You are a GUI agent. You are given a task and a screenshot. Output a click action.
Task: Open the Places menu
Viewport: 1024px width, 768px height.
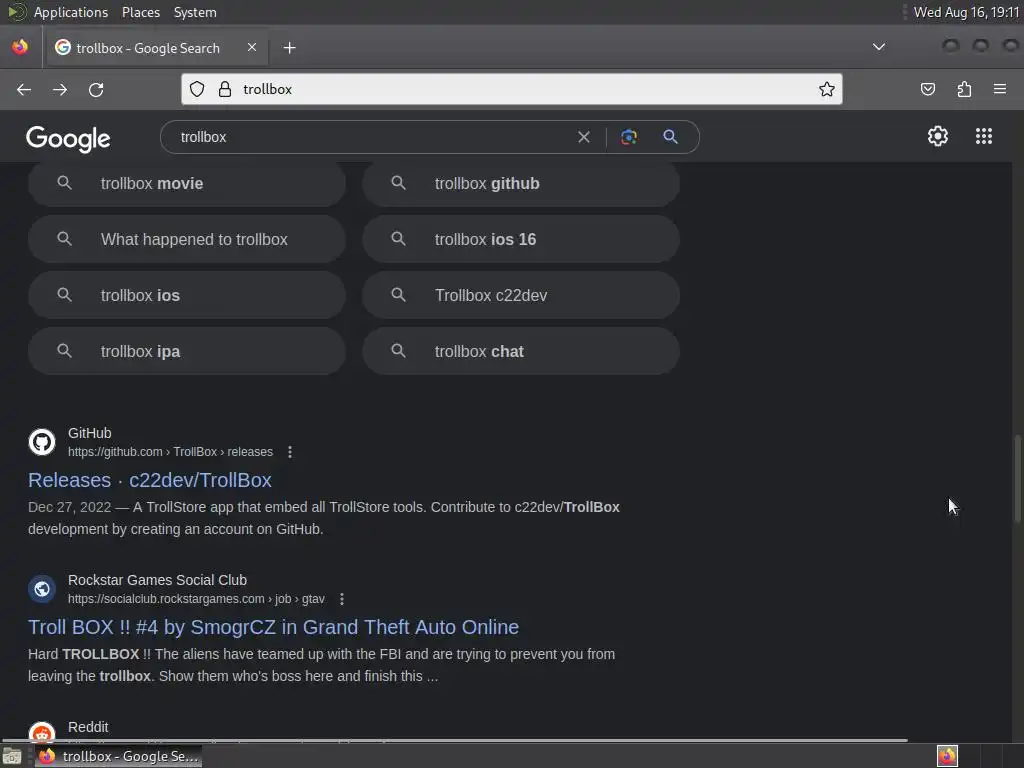click(x=140, y=12)
